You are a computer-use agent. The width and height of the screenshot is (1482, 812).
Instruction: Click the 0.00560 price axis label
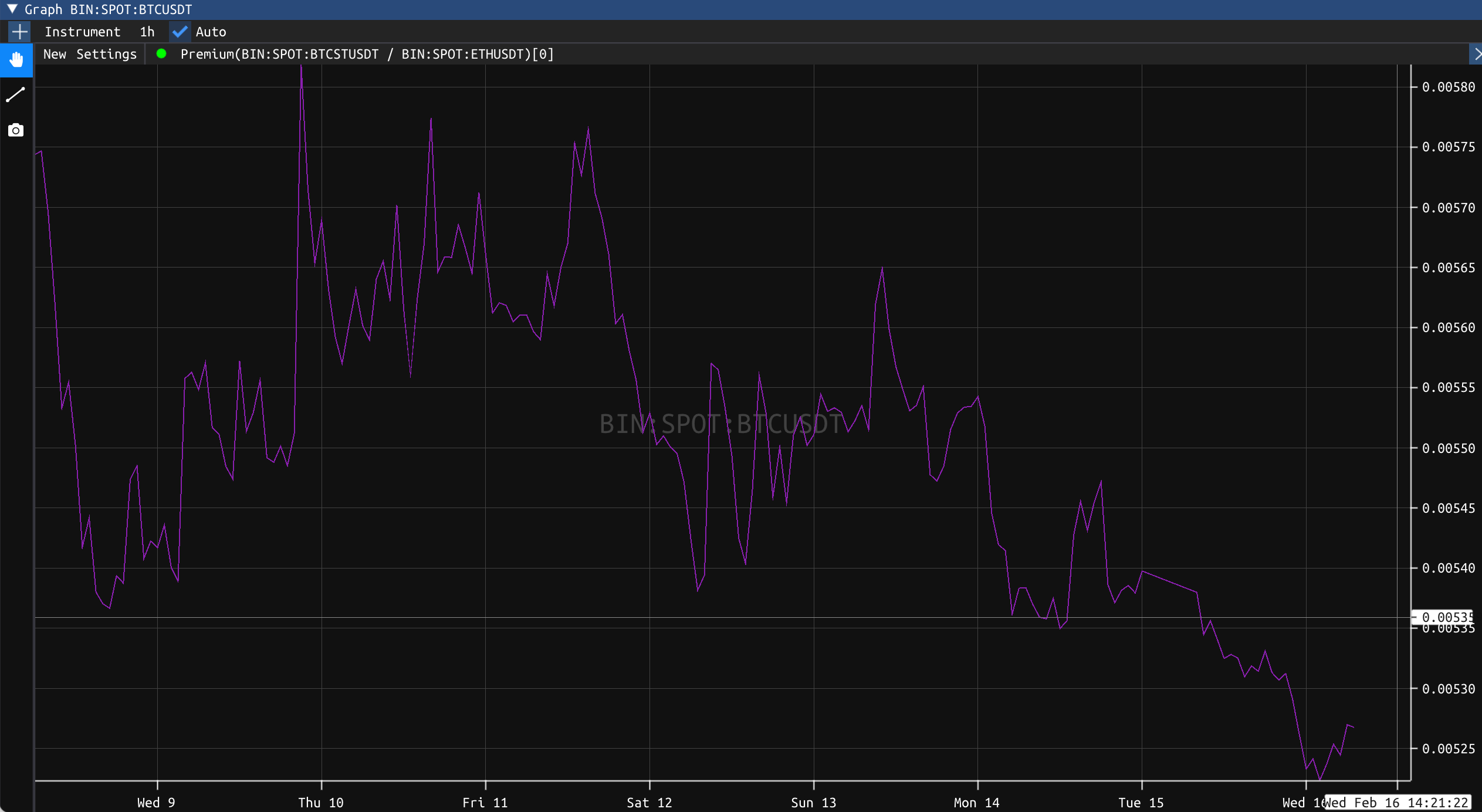pos(1448,327)
